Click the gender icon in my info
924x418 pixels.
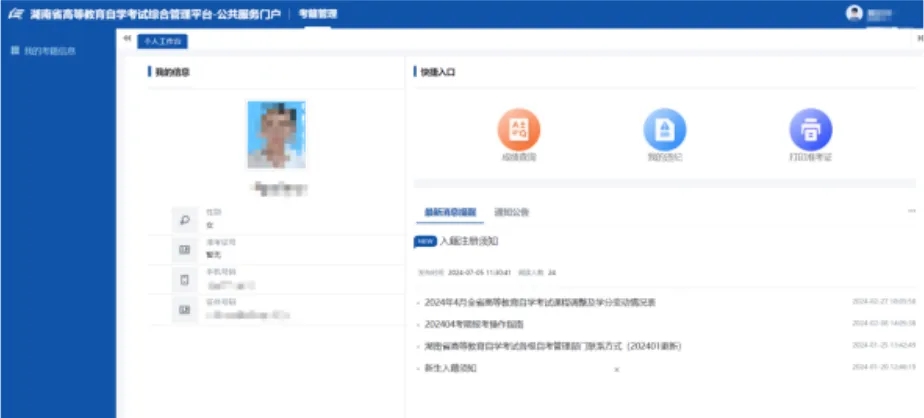[184, 219]
